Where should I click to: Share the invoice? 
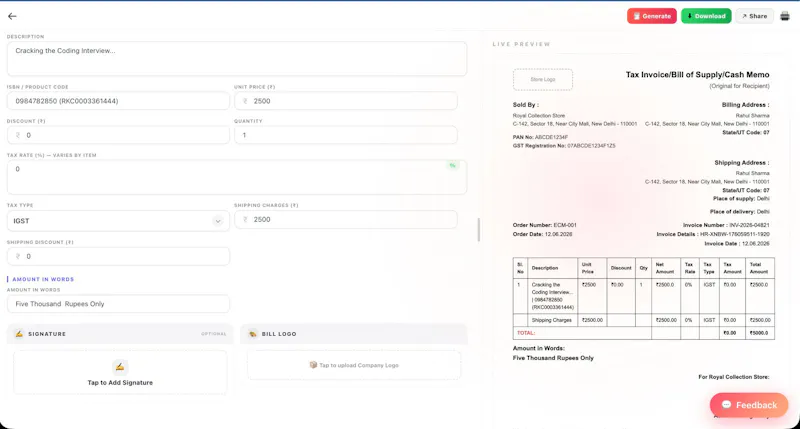point(754,16)
